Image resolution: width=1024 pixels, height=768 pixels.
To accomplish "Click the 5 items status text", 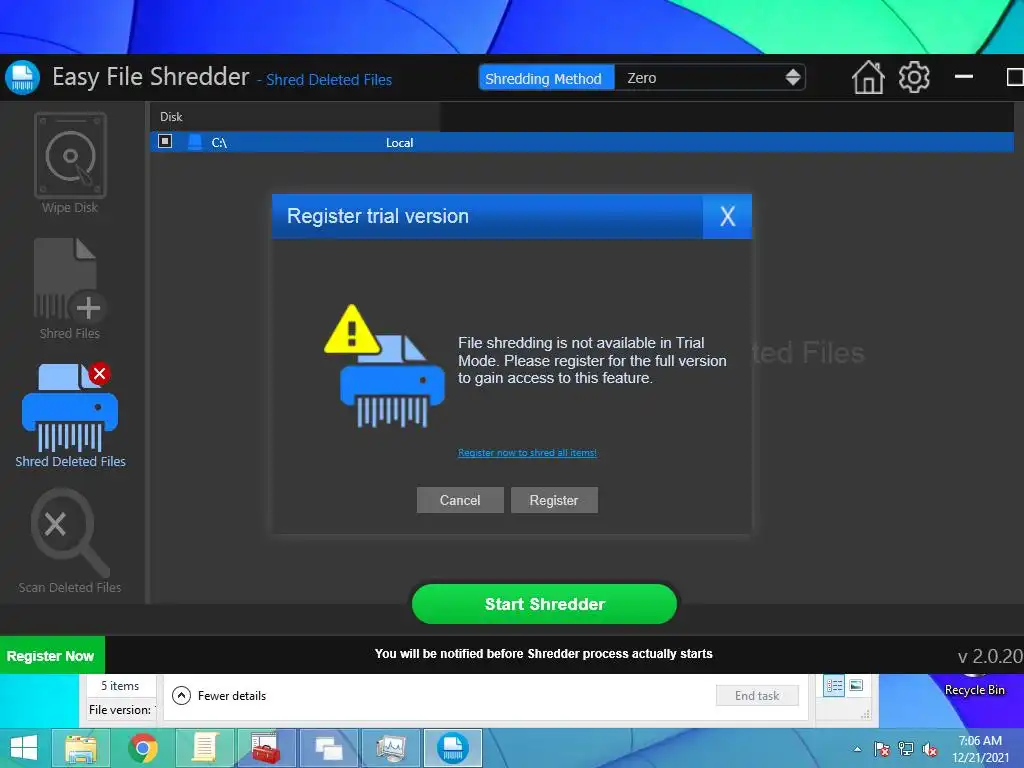I will coord(120,686).
